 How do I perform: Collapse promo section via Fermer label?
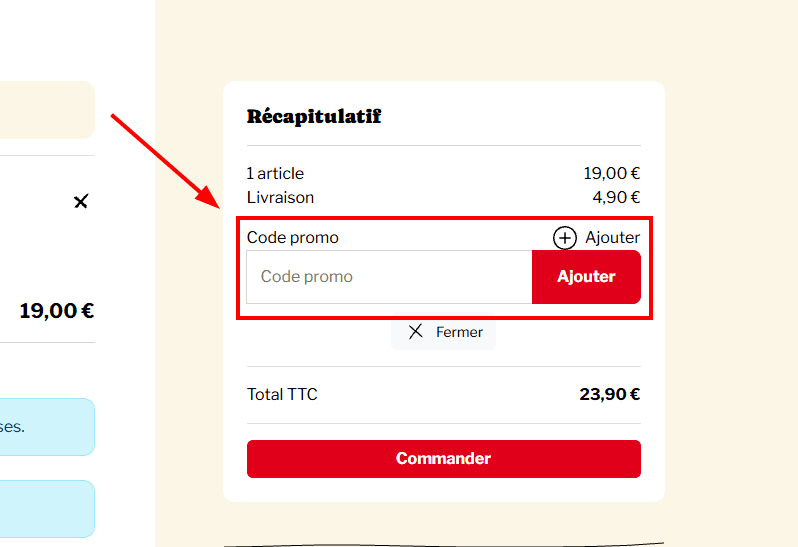[459, 332]
